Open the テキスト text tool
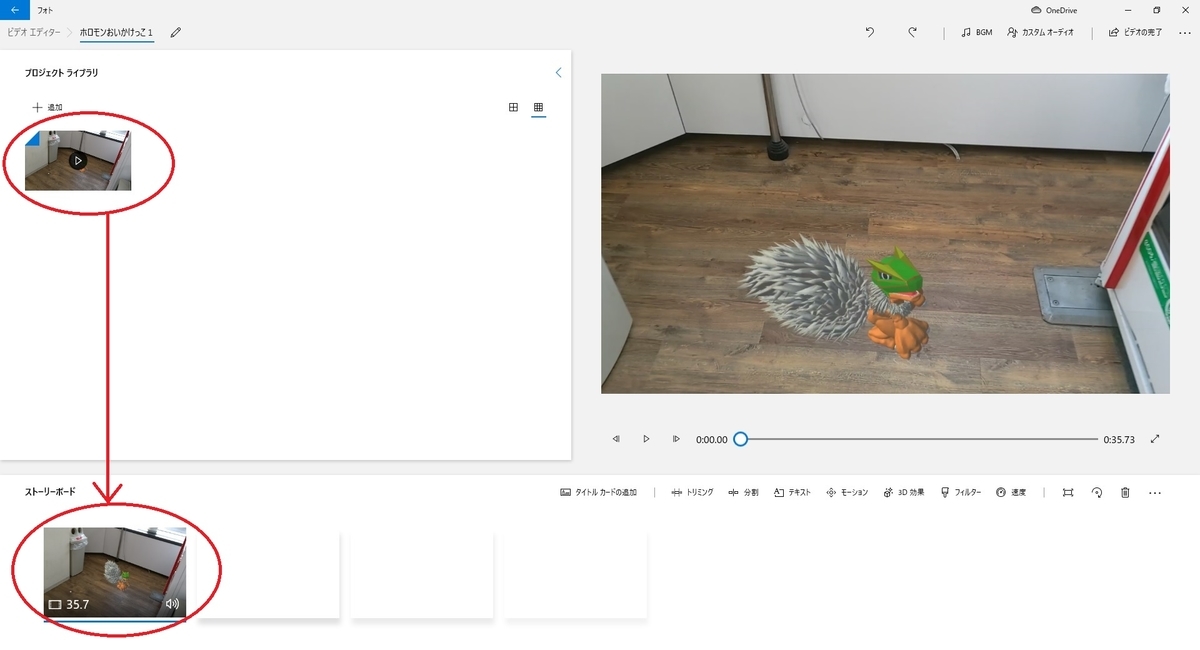 tap(792, 493)
